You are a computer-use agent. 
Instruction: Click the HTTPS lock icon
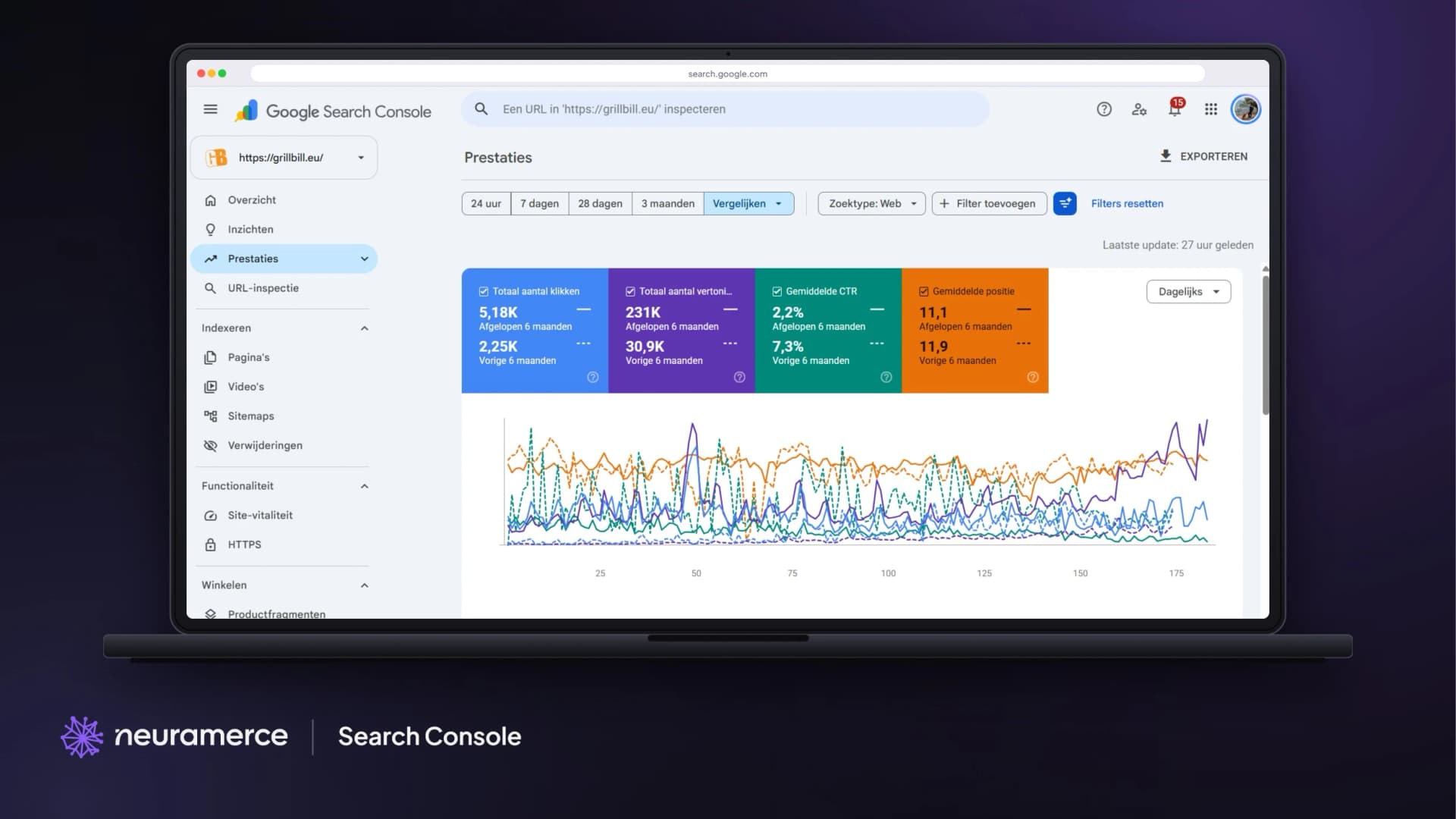point(210,544)
